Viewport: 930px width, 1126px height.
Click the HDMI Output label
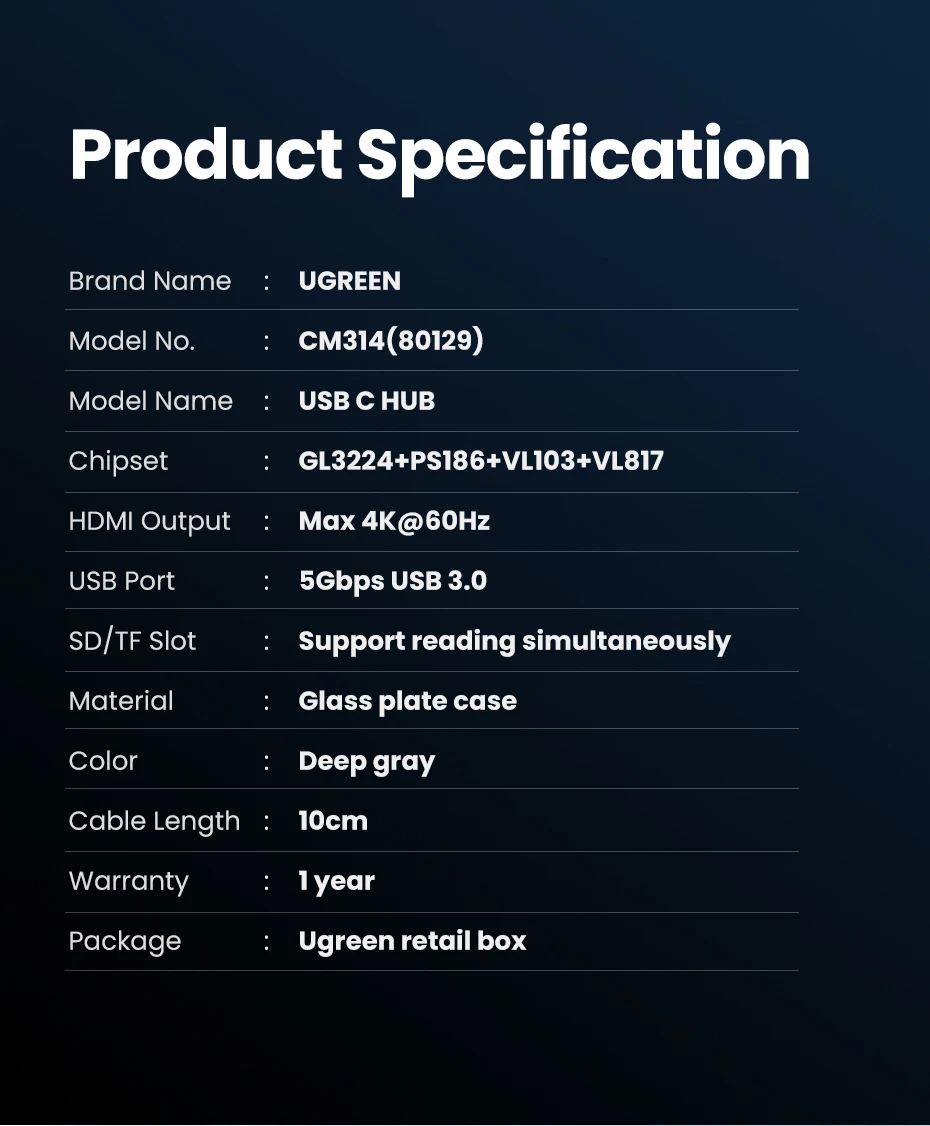[150, 521]
